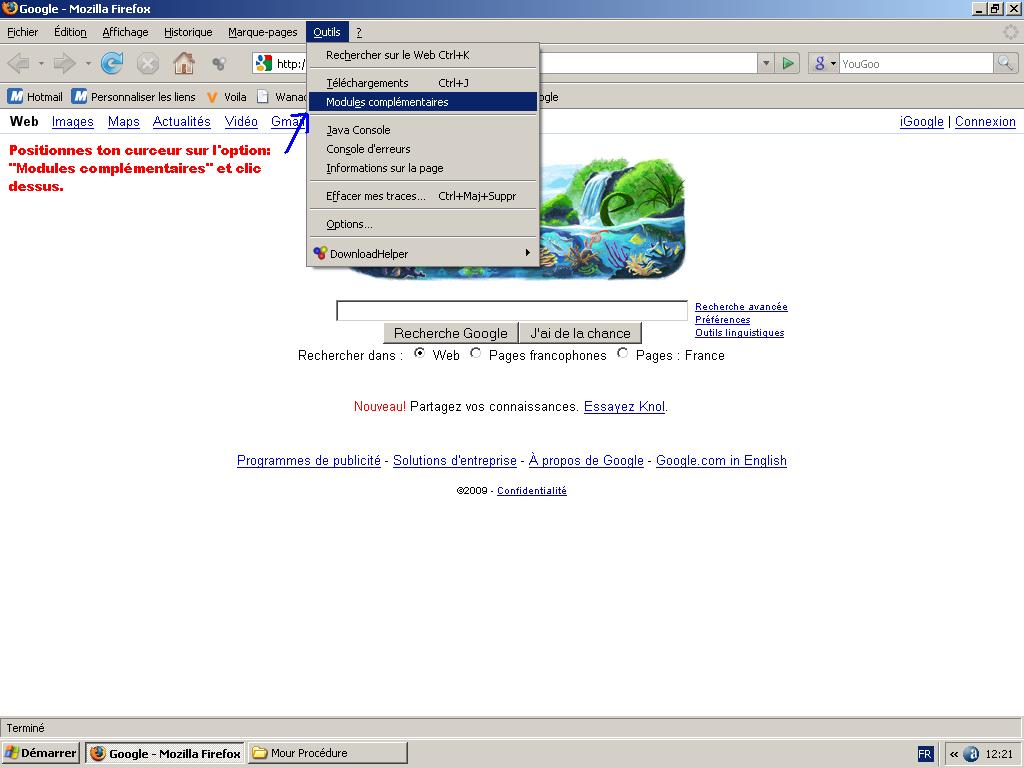Open the Recherche avancée link
Viewport: 1024px width, 768px height.
click(741, 307)
